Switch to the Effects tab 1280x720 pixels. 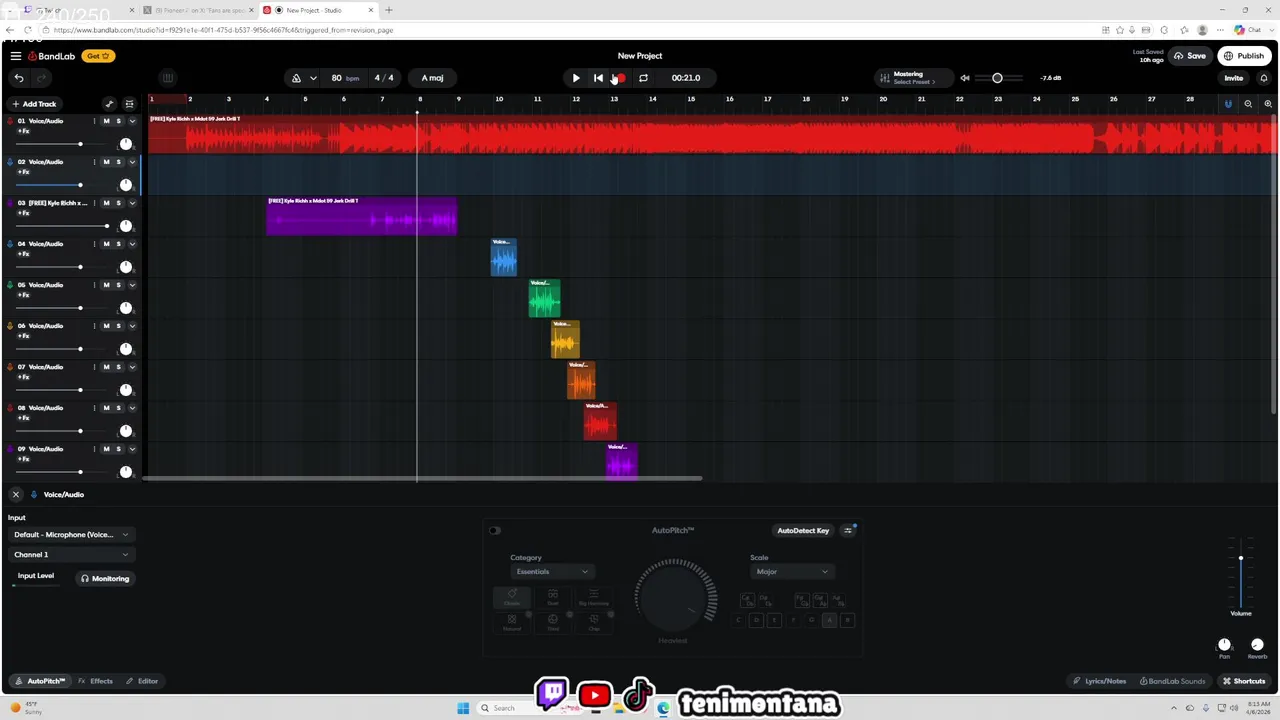pos(96,681)
